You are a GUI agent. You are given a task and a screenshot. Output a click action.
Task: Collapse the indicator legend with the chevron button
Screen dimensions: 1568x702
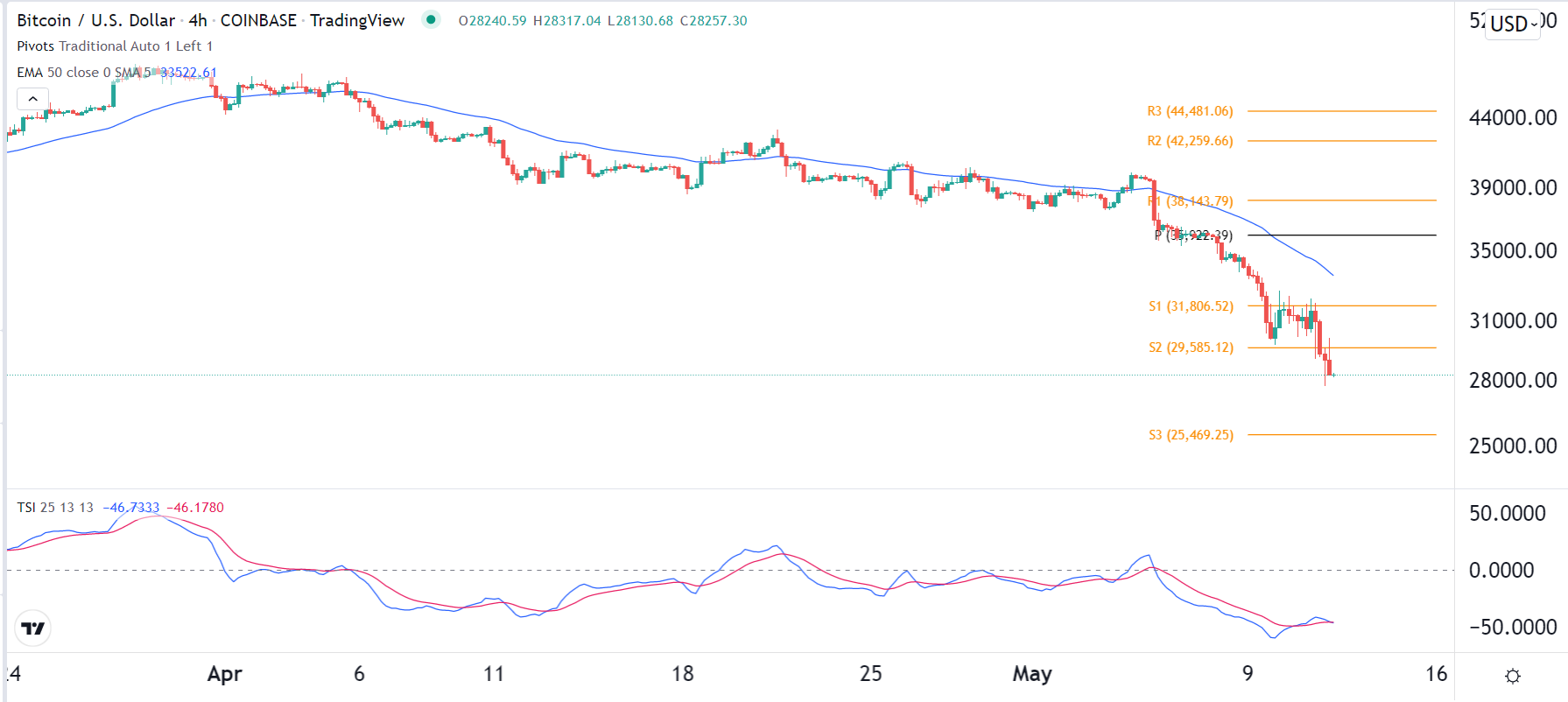[x=32, y=99]
